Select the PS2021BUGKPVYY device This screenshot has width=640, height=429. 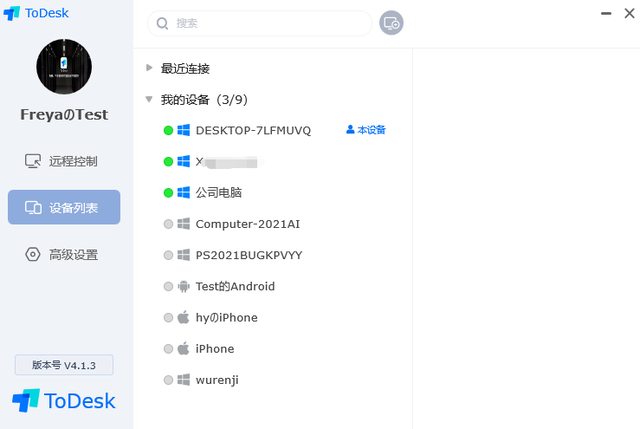point(249,255)
